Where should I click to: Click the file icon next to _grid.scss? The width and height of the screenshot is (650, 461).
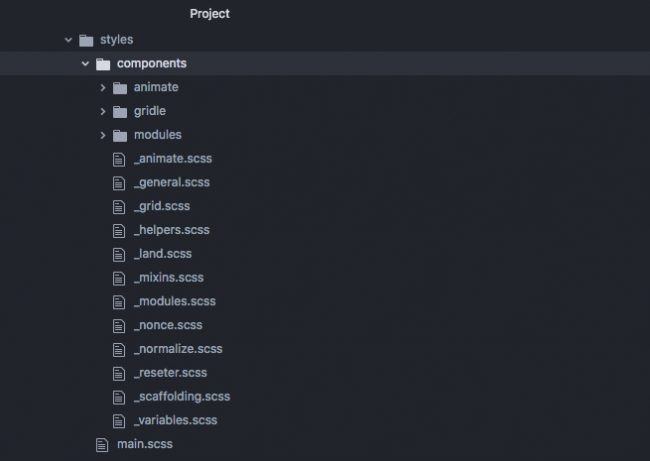click(119, 206)
